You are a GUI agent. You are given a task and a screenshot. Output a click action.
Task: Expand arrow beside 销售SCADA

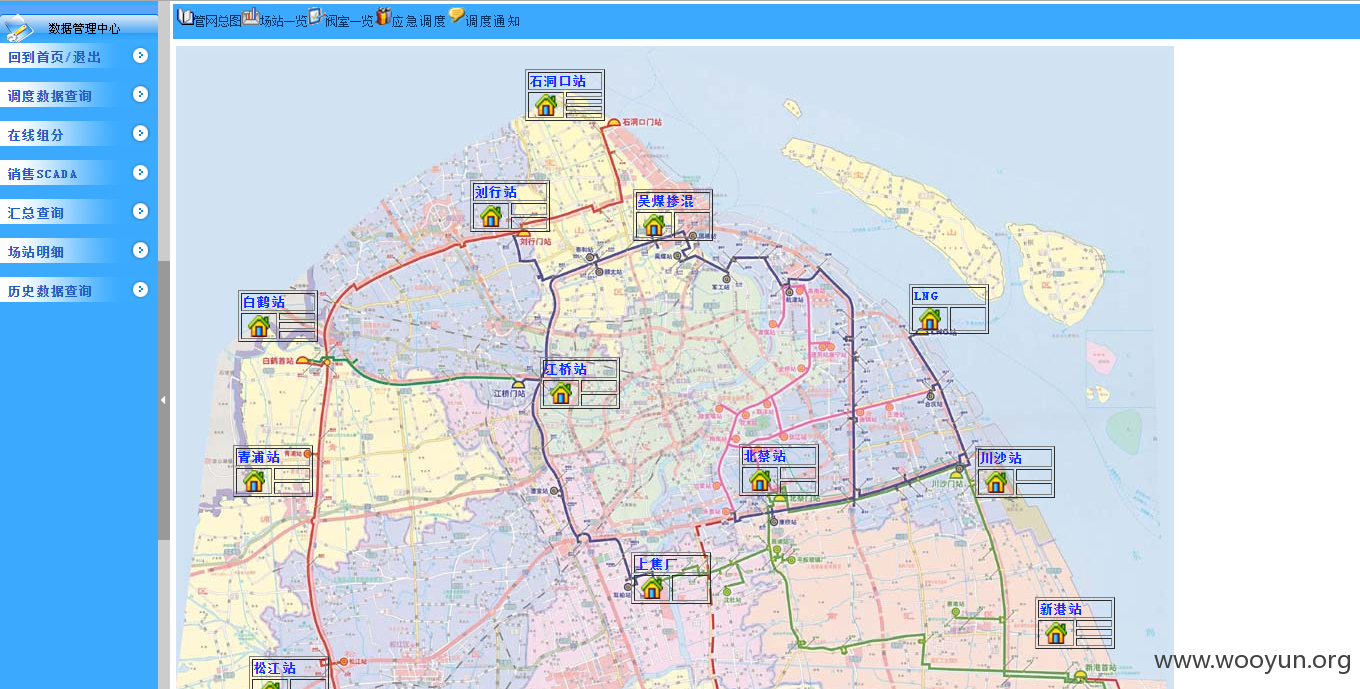(141, 172)
